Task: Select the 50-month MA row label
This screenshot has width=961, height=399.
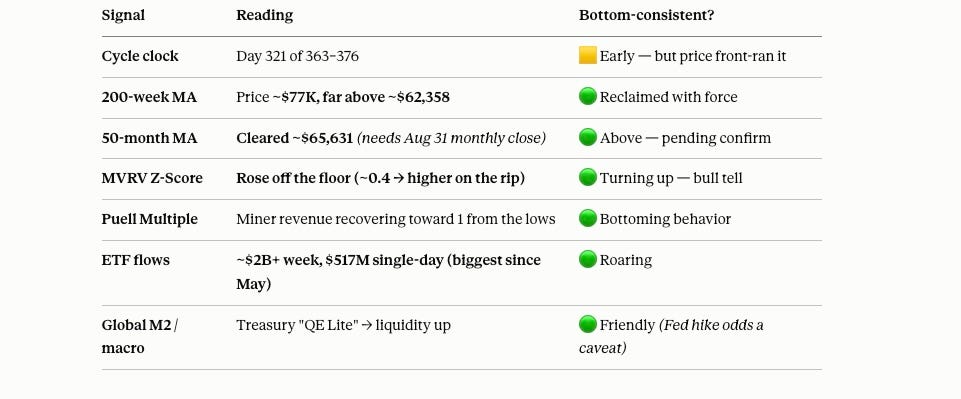Action: coord(149,138)
